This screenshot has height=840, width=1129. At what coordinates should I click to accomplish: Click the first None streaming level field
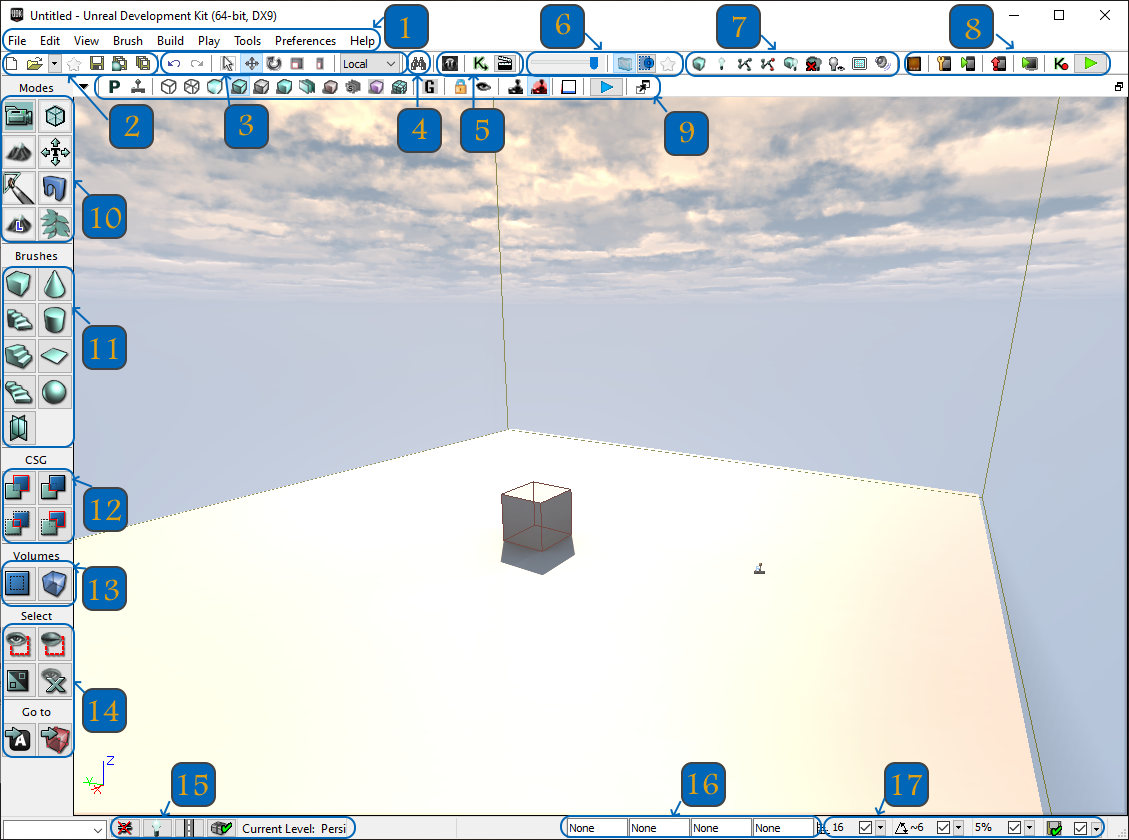pos(595,828)
